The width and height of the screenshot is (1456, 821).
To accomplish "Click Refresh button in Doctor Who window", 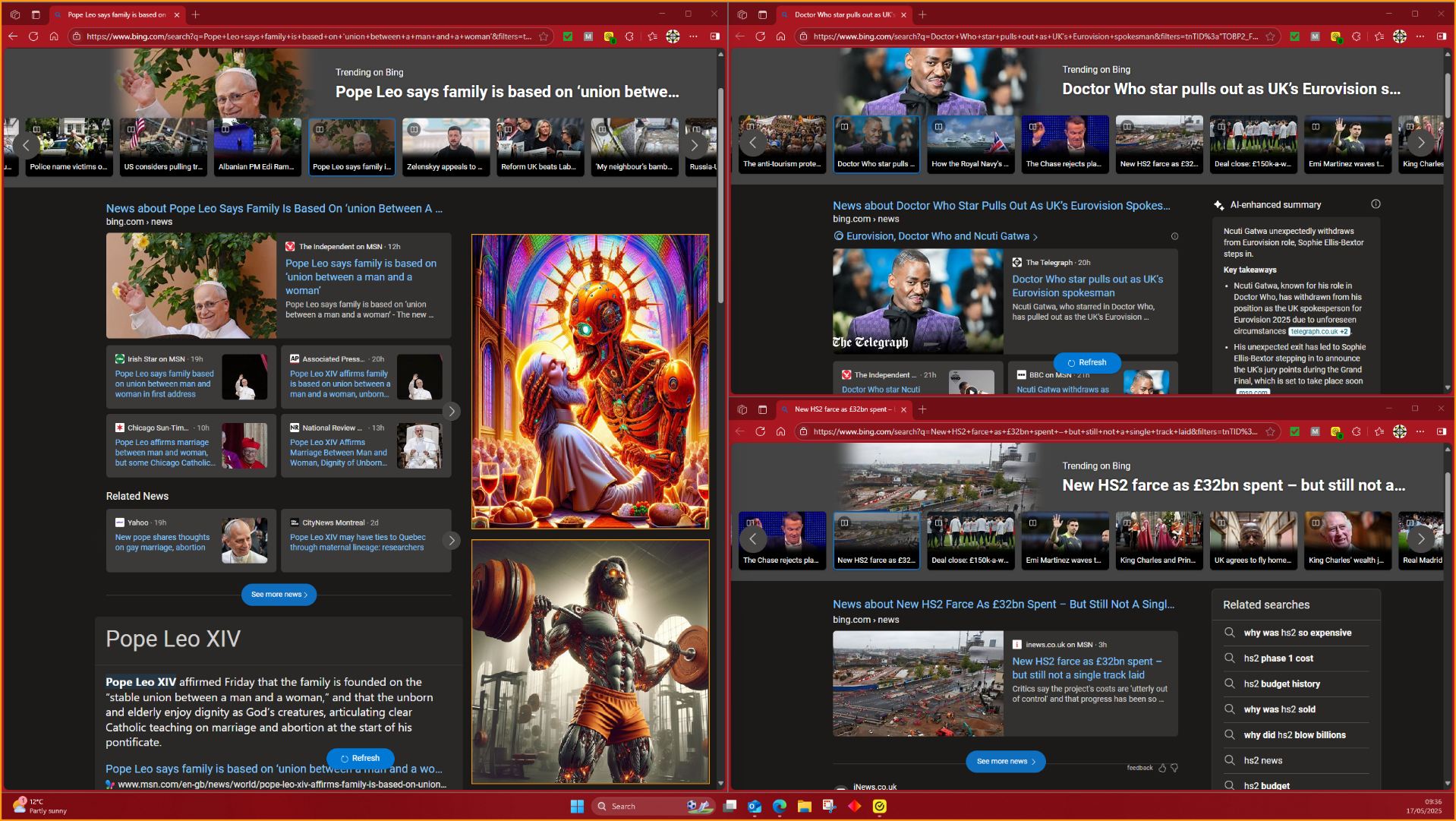I will [x=1086, y=362].
